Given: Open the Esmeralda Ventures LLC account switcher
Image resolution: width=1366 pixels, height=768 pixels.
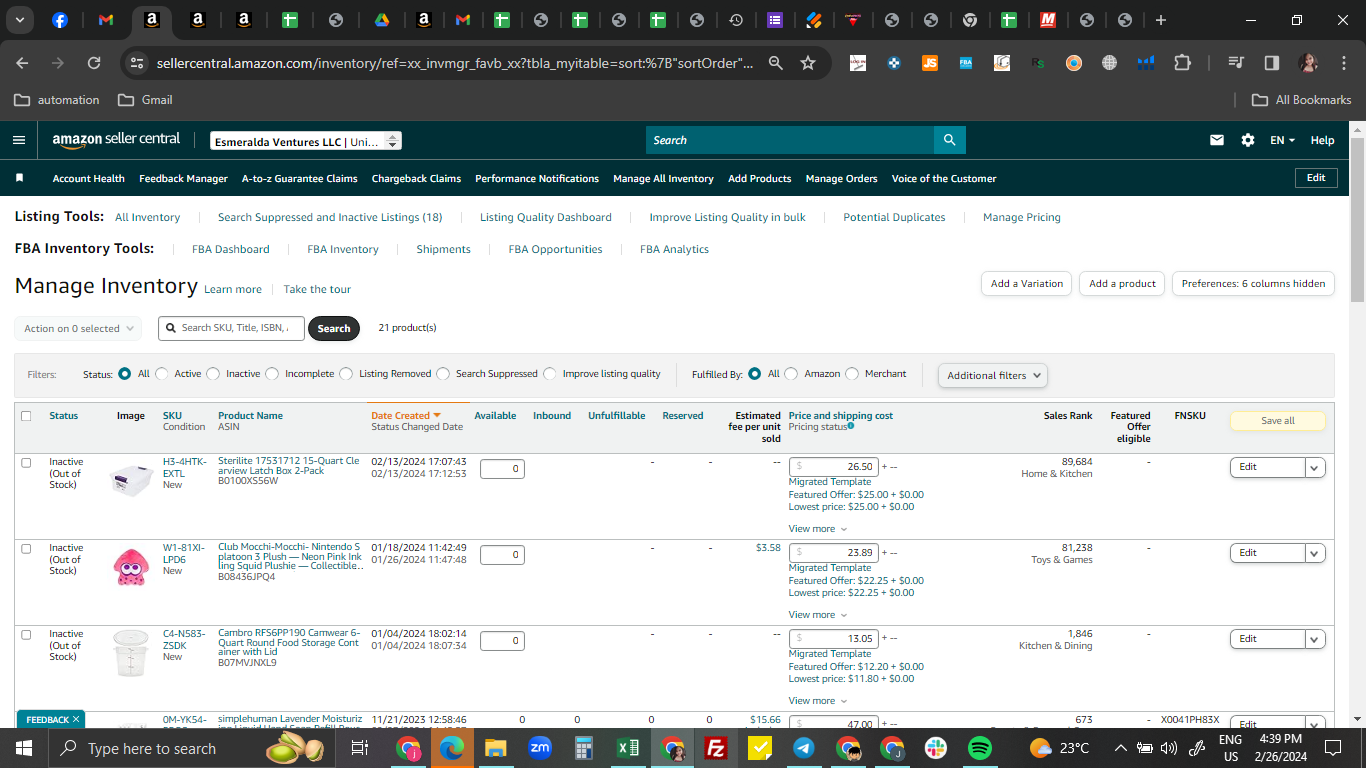Looking at the screenshot, I should 306,141.
